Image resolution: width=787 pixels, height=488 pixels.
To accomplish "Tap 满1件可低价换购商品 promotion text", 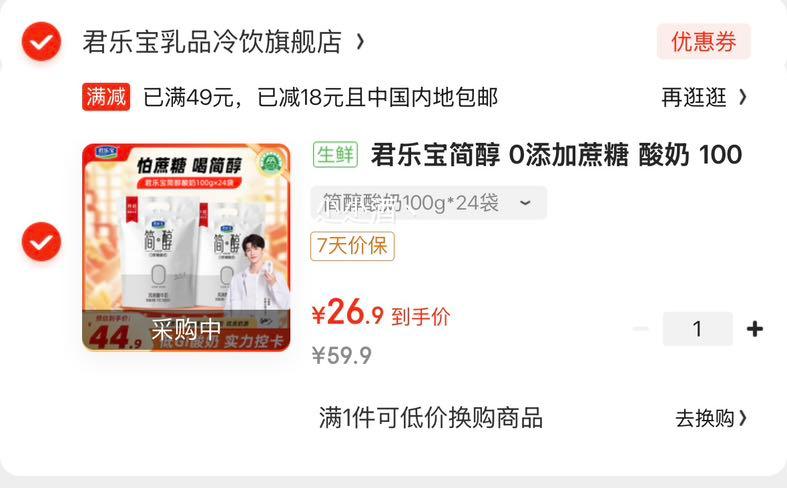I will [431, 418].
